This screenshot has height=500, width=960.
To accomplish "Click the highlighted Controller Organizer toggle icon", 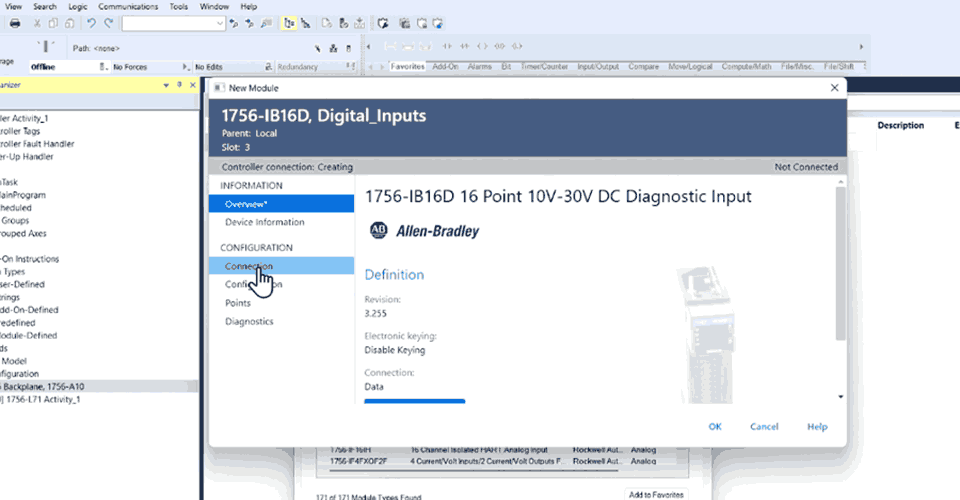I will coord(288,23).
